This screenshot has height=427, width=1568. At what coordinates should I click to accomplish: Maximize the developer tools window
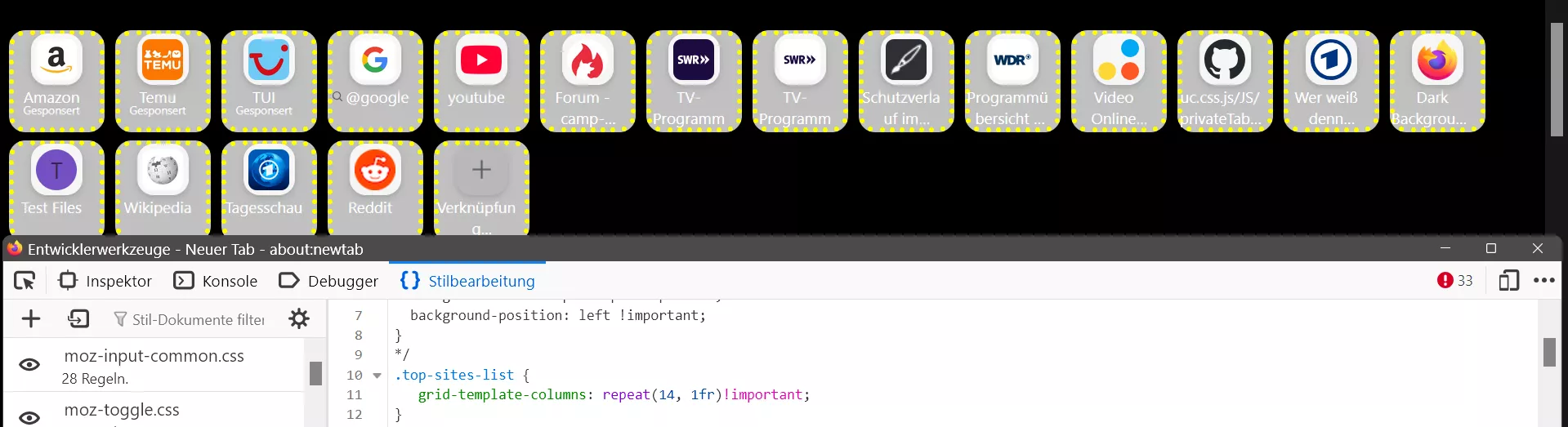click(x=1491, y=248)
